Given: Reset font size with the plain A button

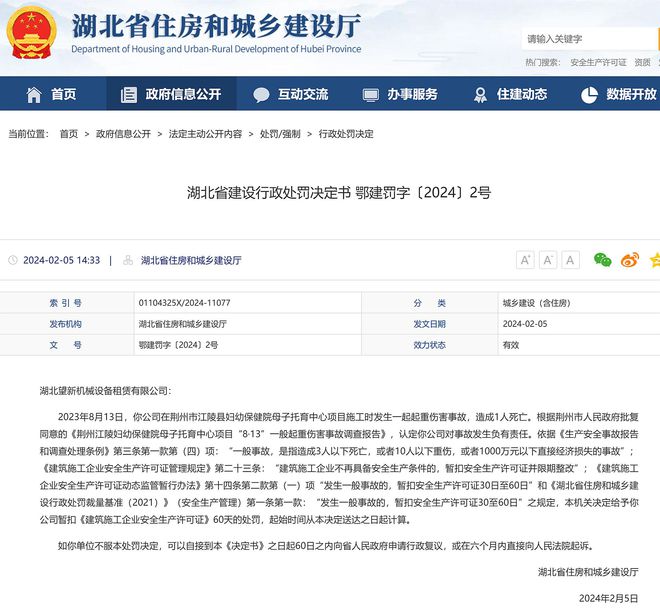Looking at the screenshot, I should 570,260.
